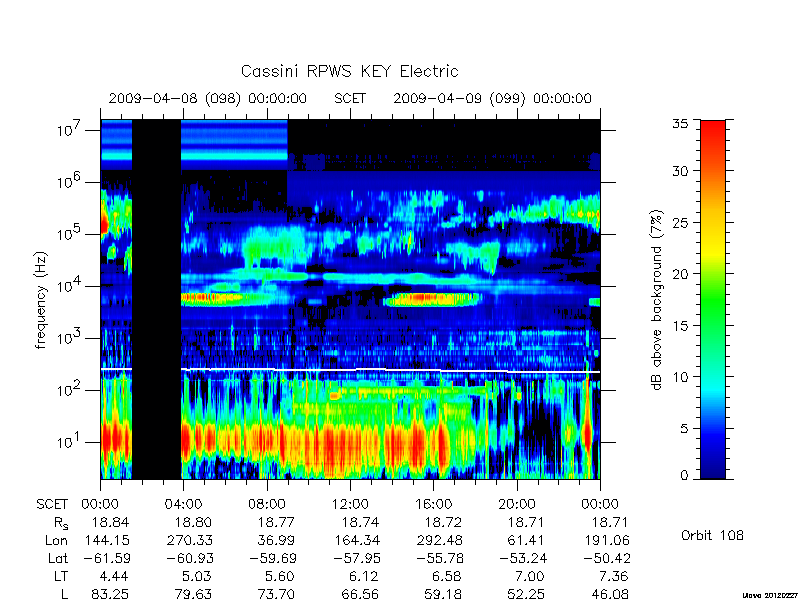Click Lon value 191.06
This screenshot has height=600, width=800.
(x=606, y=540)
